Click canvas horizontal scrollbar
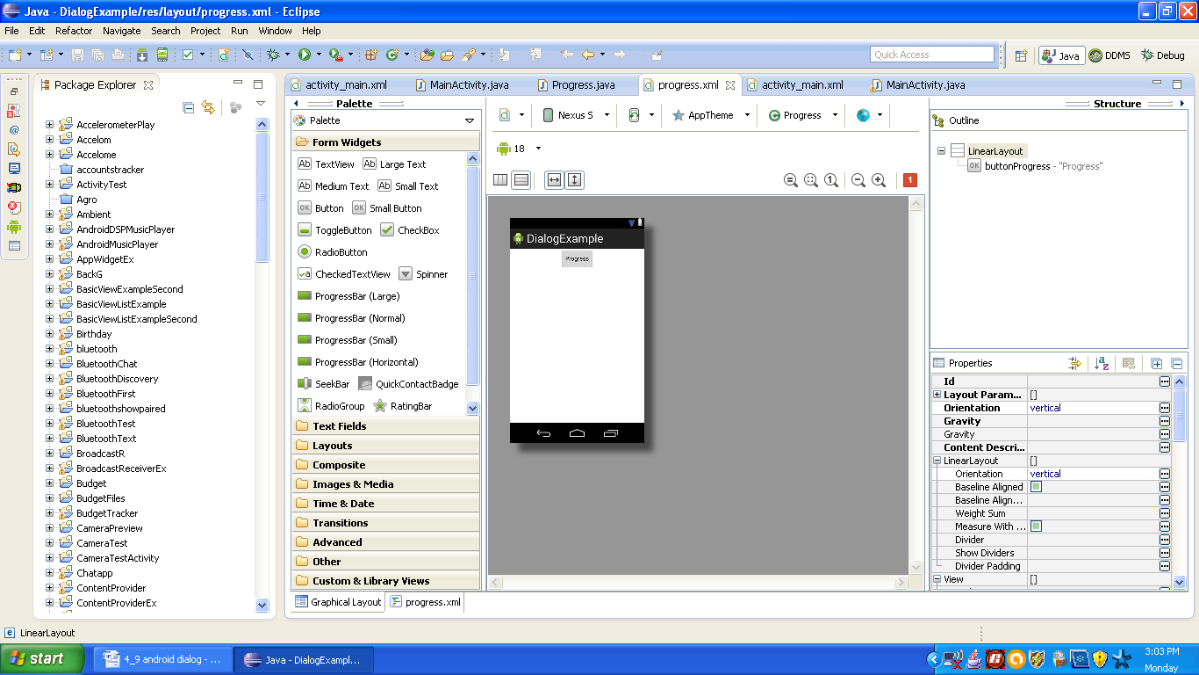This screenshot has height=675, width=1199. click(x=698, y=583)
